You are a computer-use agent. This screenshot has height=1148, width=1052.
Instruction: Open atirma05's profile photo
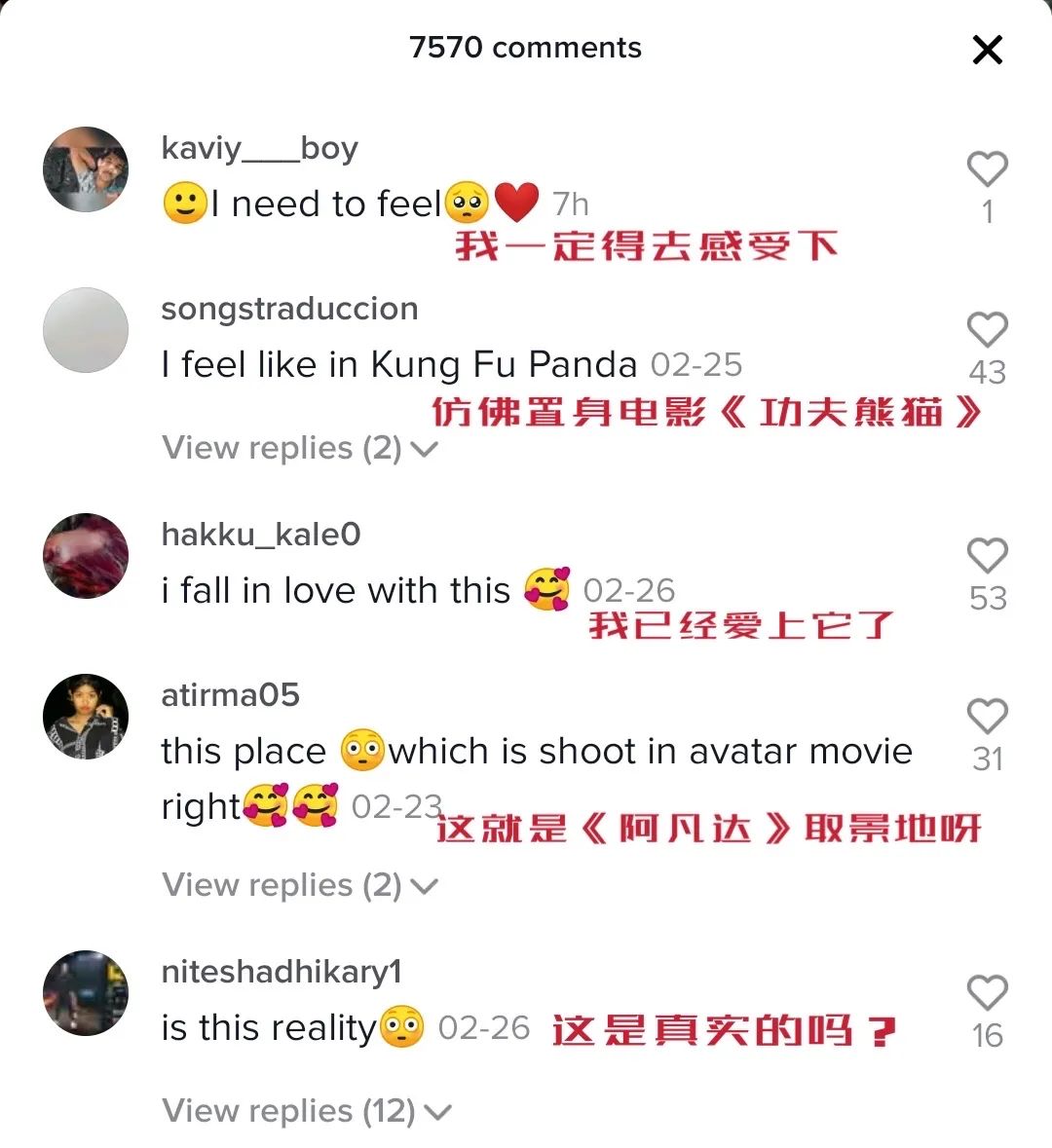coord(86,716)
